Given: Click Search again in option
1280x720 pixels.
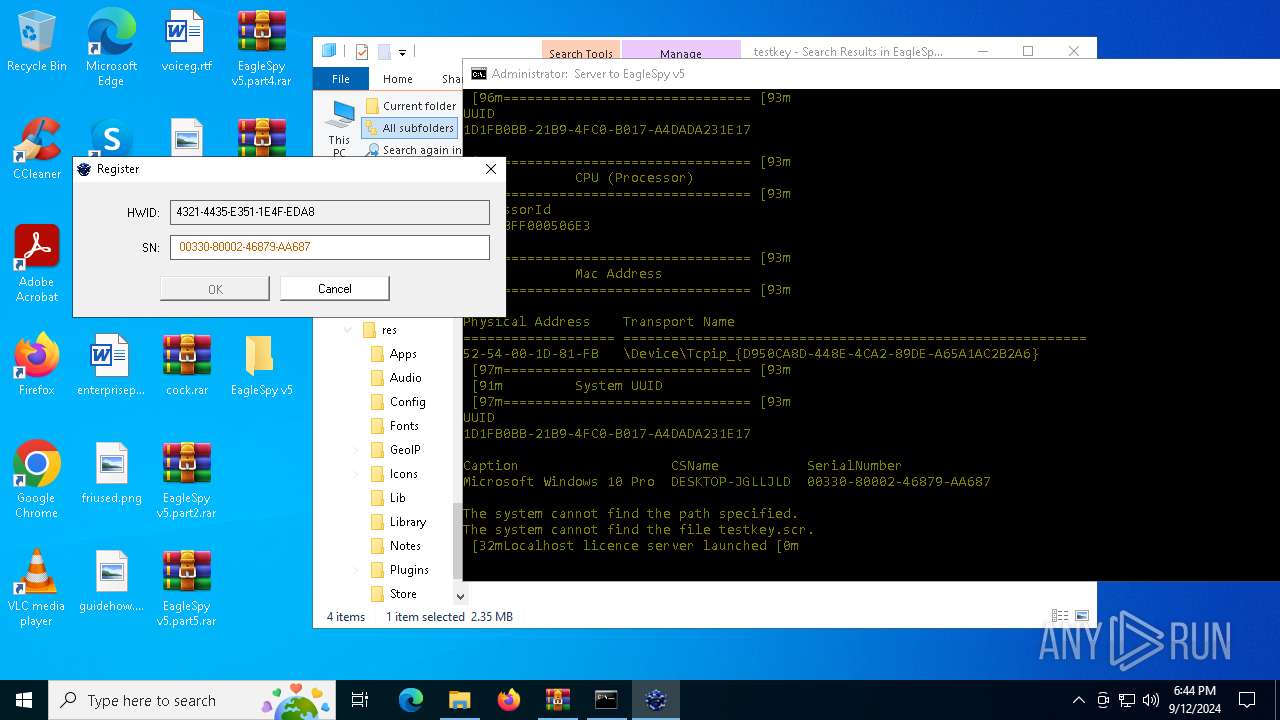Looking at the screenshot, I should point(413,150).
